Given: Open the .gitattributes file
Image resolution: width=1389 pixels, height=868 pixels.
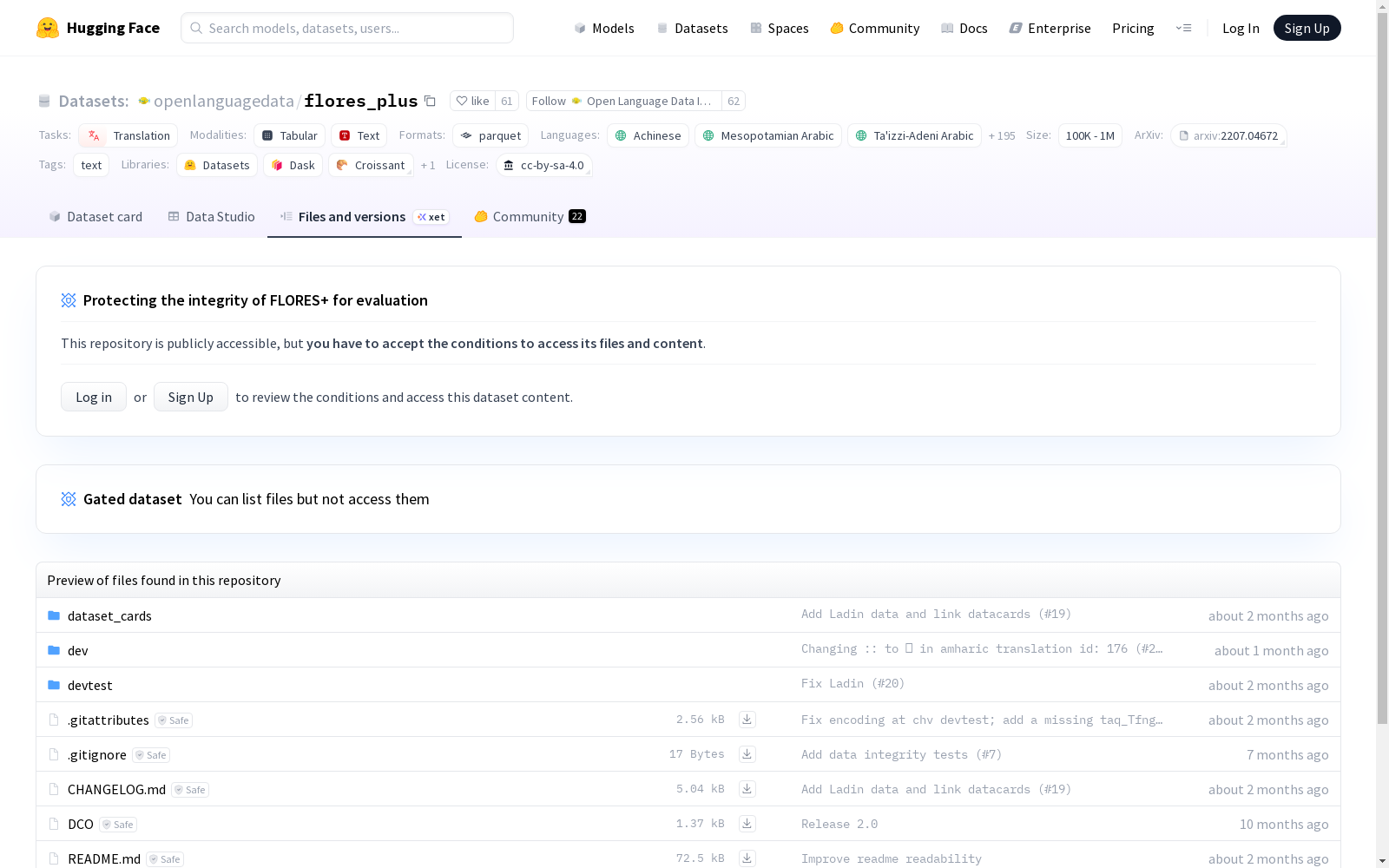Looking at the screenshot, I should coord(109,720).
